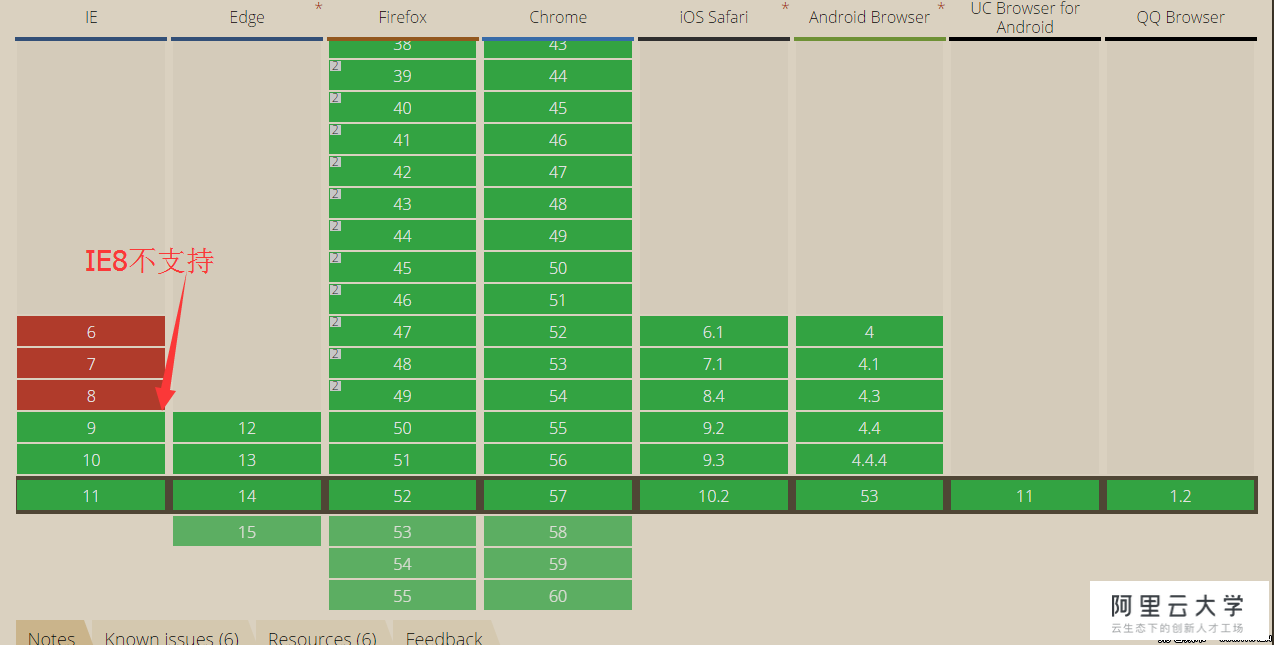Select the Android Browser 53 cell
This screenshot has width=1274, height=645.
tap(869, 496)
